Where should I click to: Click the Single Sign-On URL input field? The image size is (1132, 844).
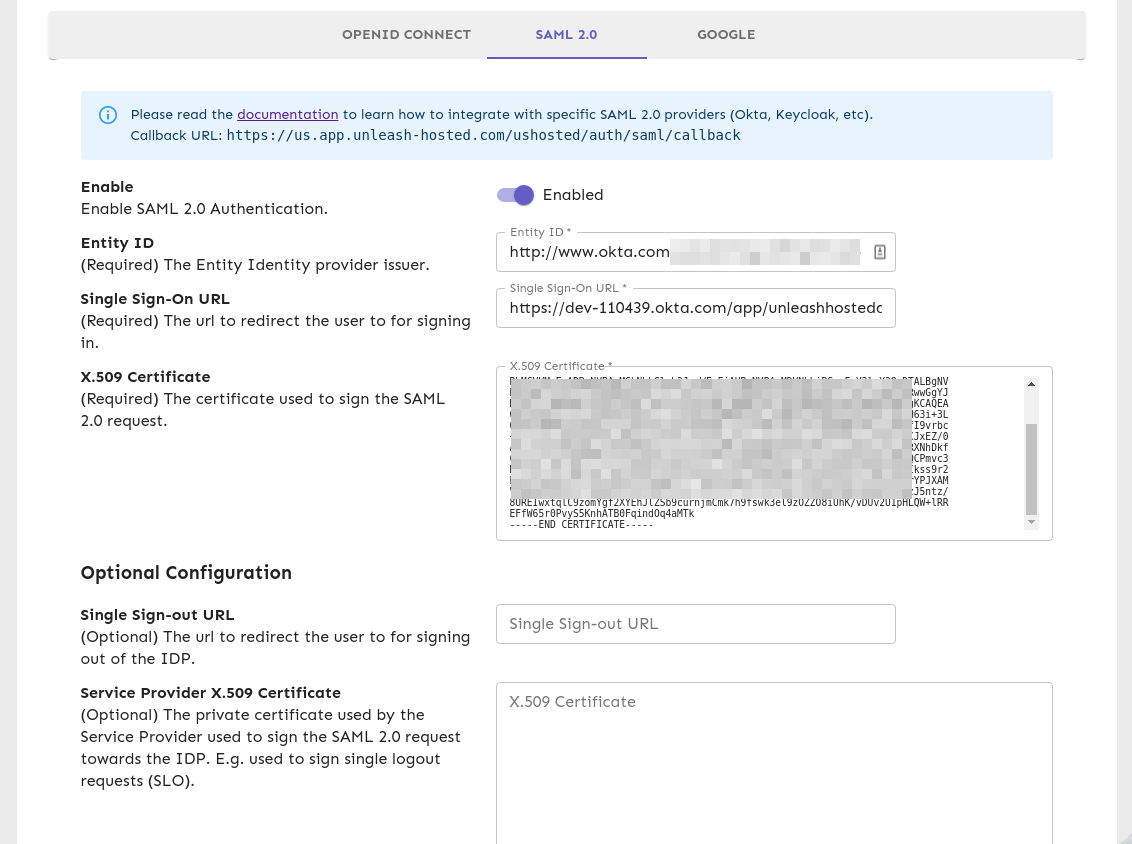point(695,308)
